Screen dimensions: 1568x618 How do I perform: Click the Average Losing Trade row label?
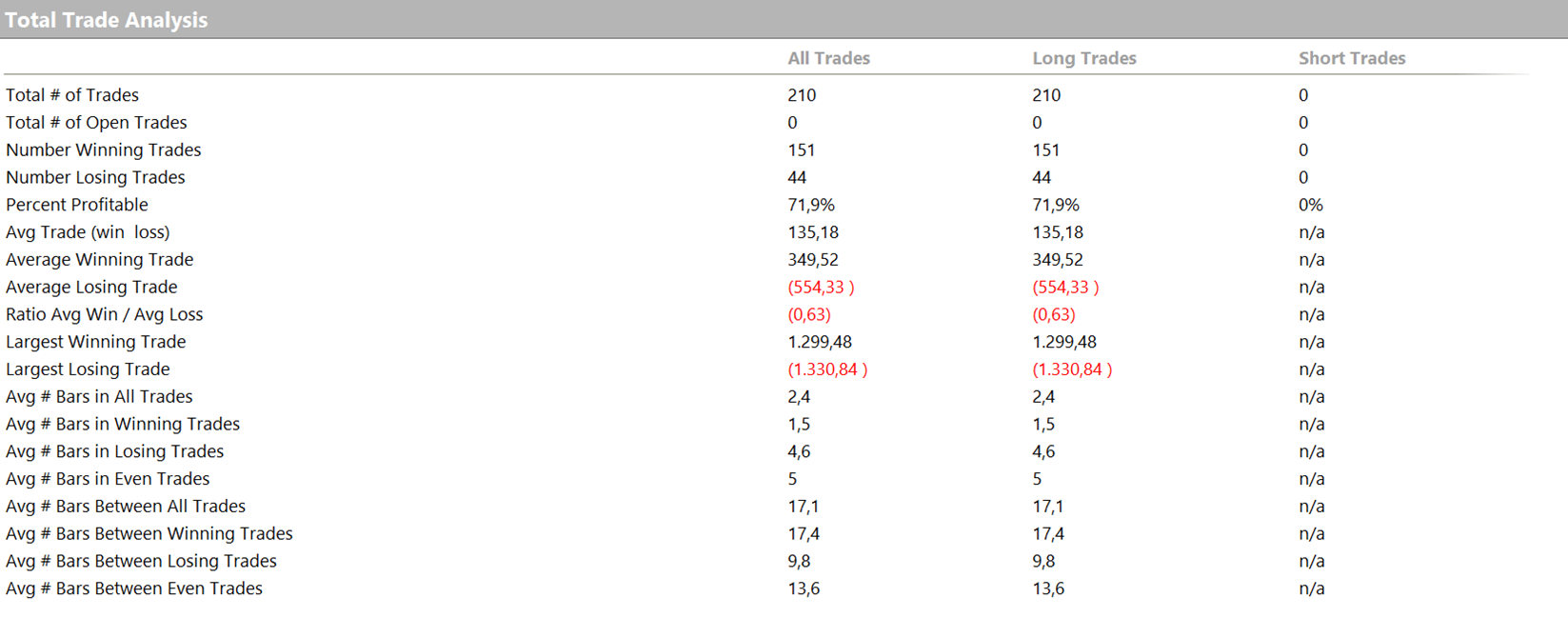click(91, 288)
